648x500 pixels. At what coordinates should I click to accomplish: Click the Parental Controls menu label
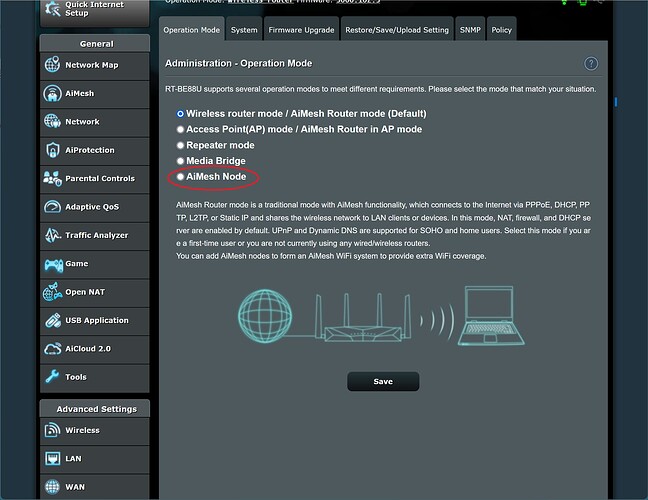pos(100,179)
